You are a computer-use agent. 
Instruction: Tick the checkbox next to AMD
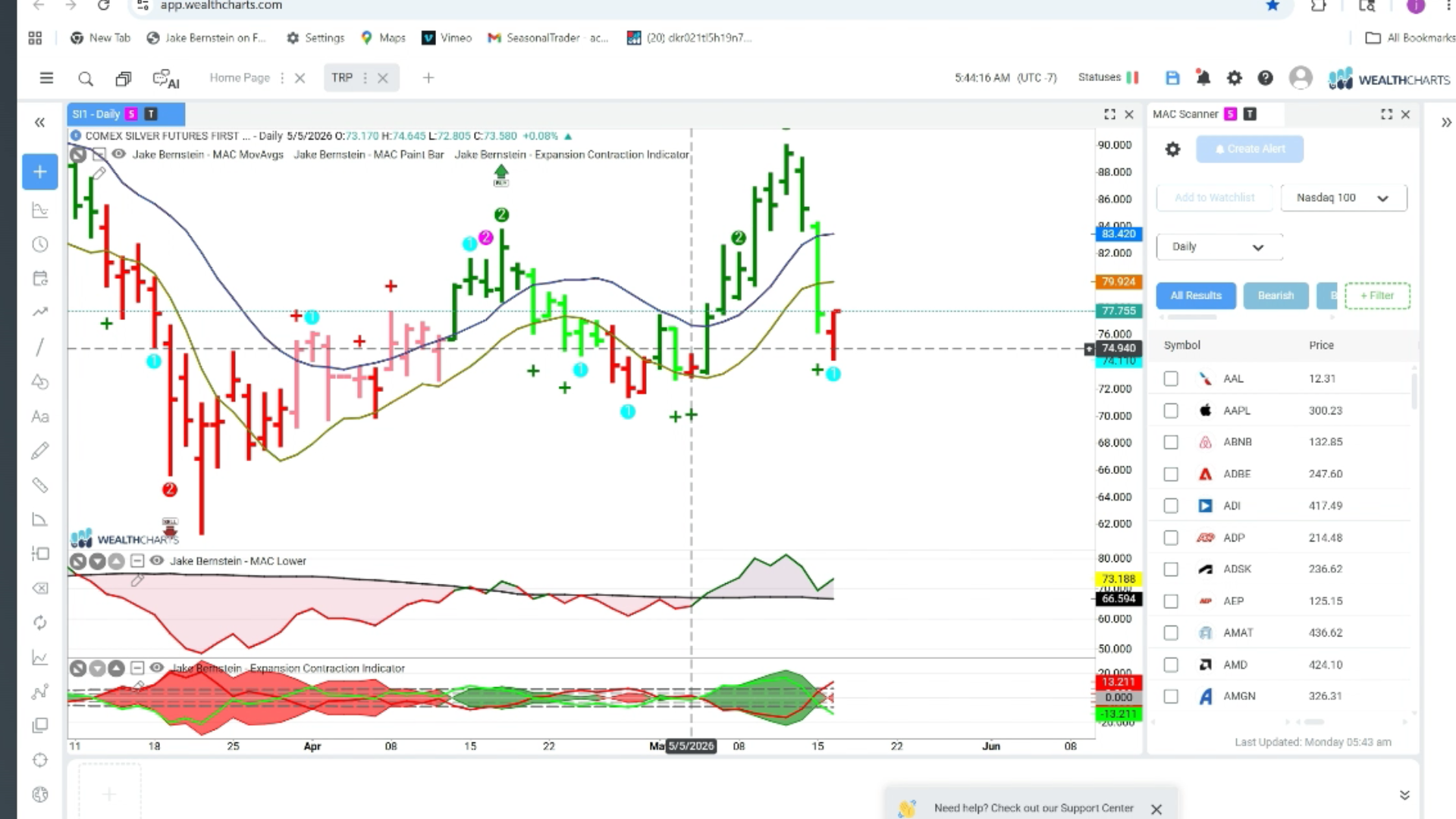pos(1171,664)
